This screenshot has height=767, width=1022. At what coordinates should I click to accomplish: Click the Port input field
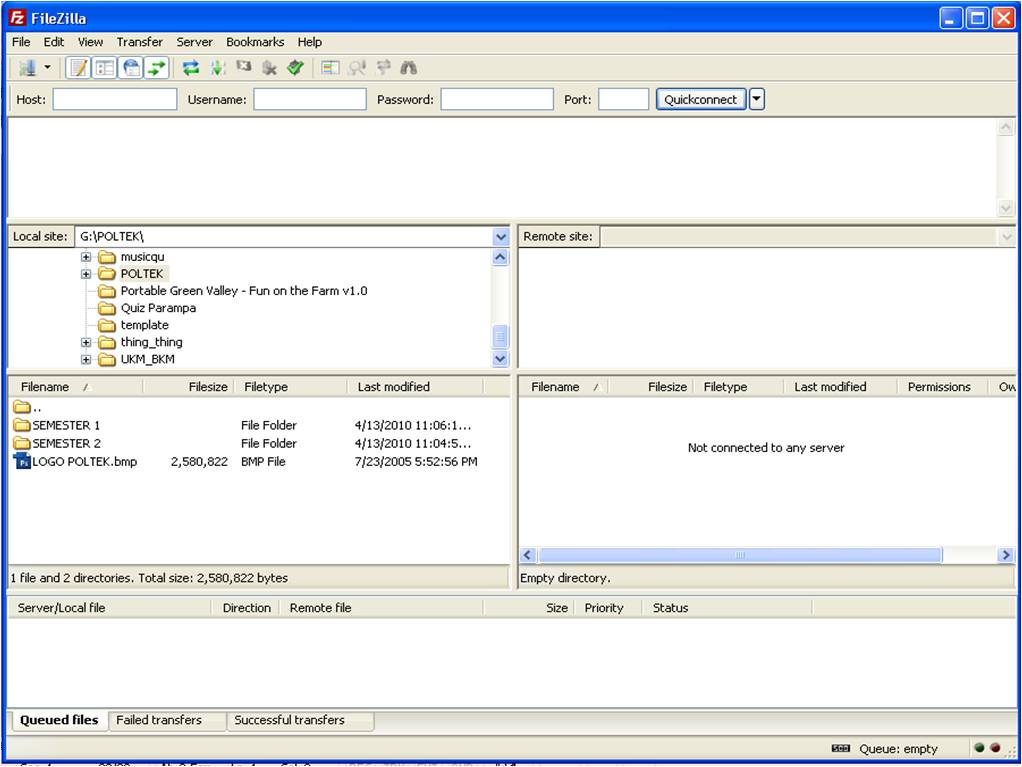point(624,99)
